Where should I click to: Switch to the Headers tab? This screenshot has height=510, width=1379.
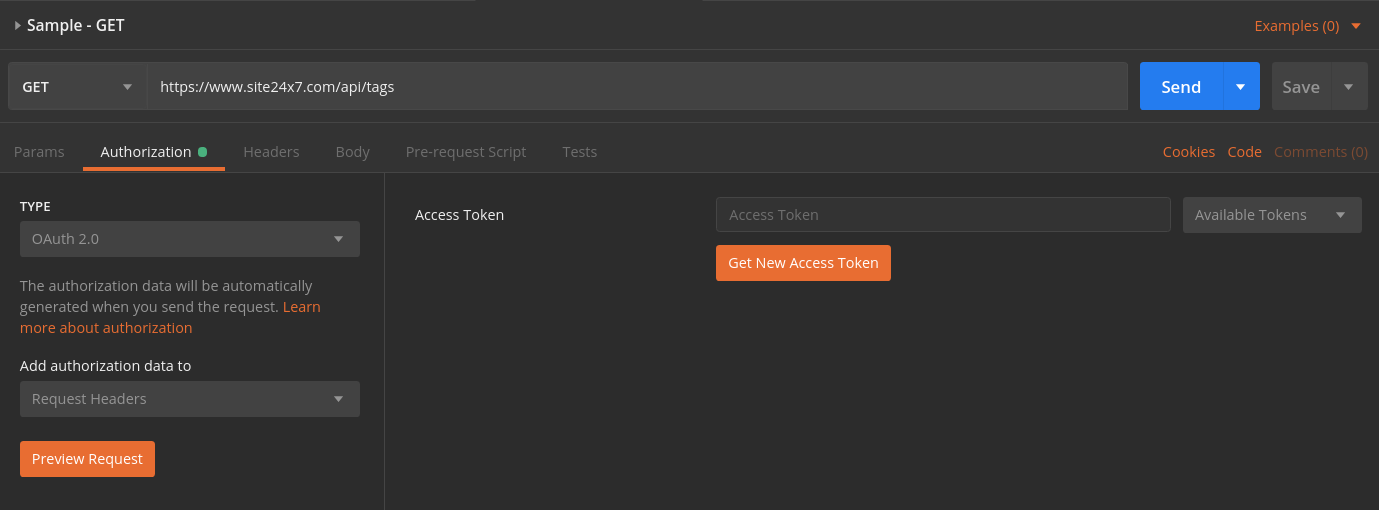(271, 152)
